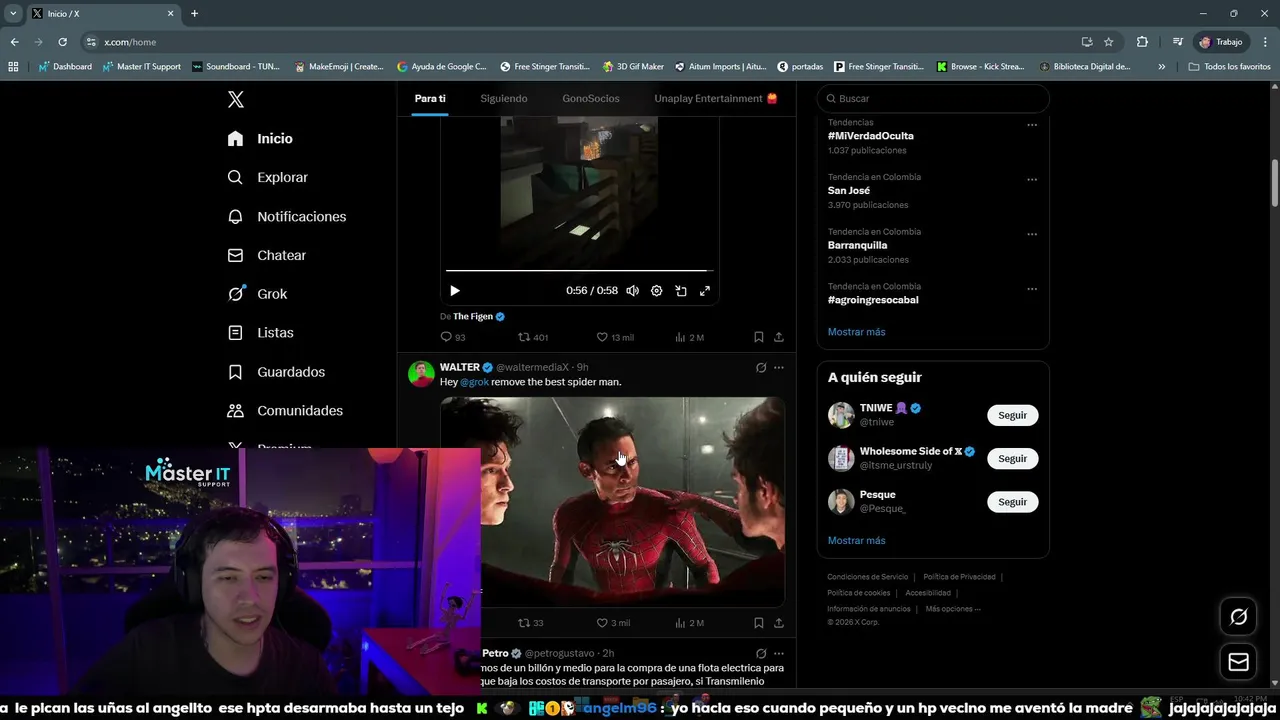Switch to Unaplay Entertainment tab
This screenshot has height=720, width=1280.
[x=716, y=98]
